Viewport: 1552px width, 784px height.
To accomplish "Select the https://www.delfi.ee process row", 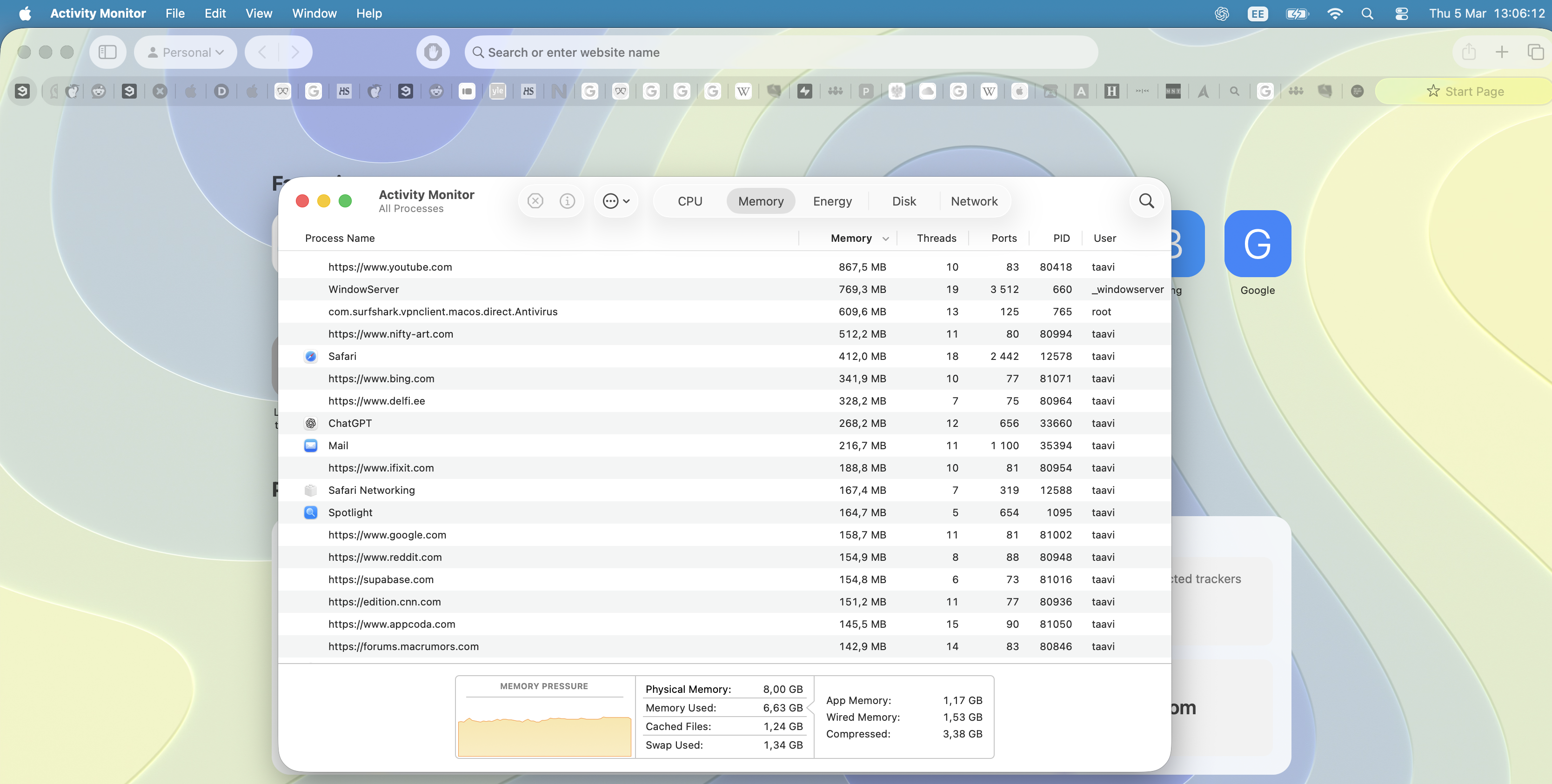I will [724, 401].
